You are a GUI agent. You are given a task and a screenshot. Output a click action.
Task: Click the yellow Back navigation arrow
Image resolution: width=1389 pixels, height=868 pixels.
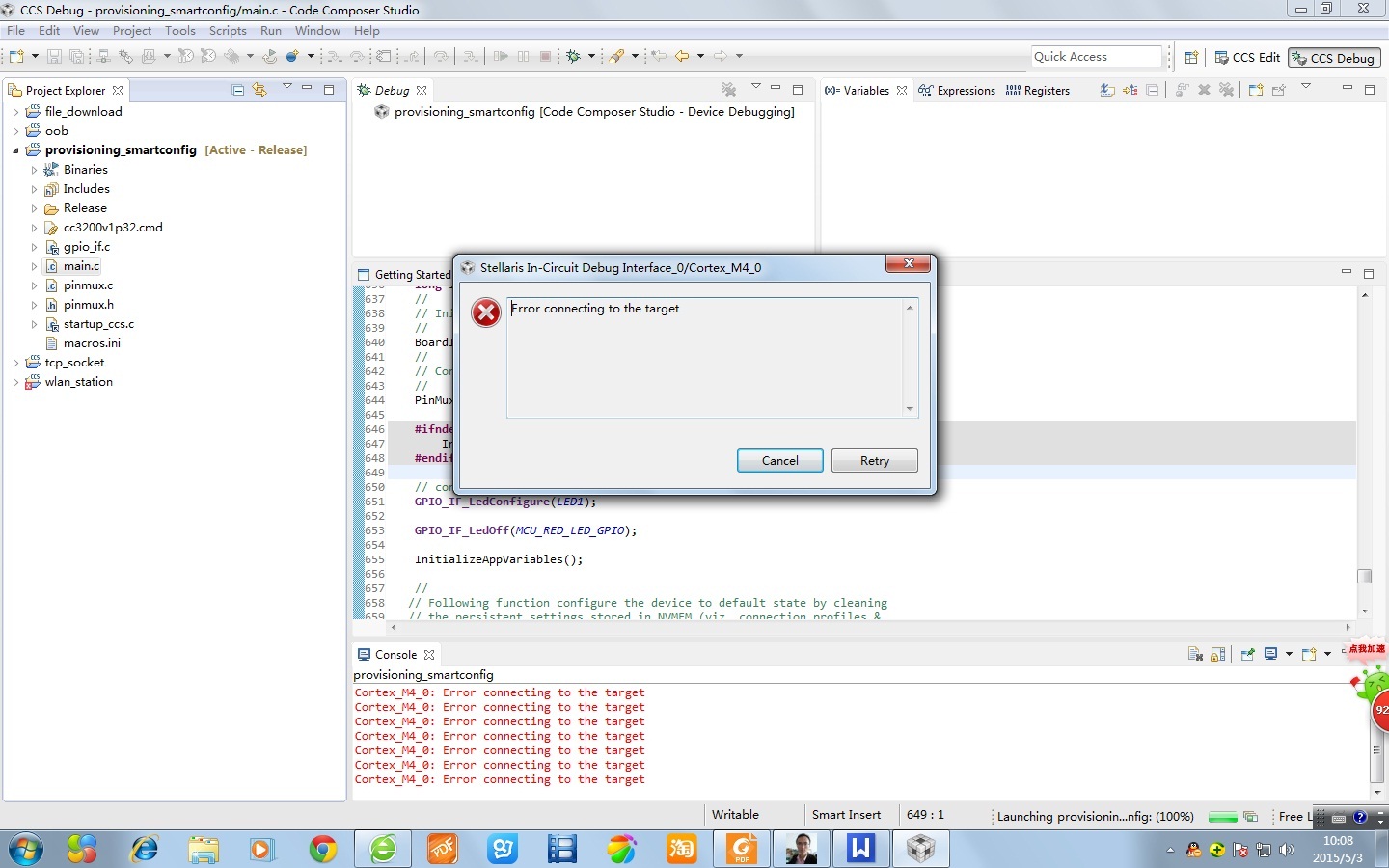pyautogui.click(x=682, y=56)
